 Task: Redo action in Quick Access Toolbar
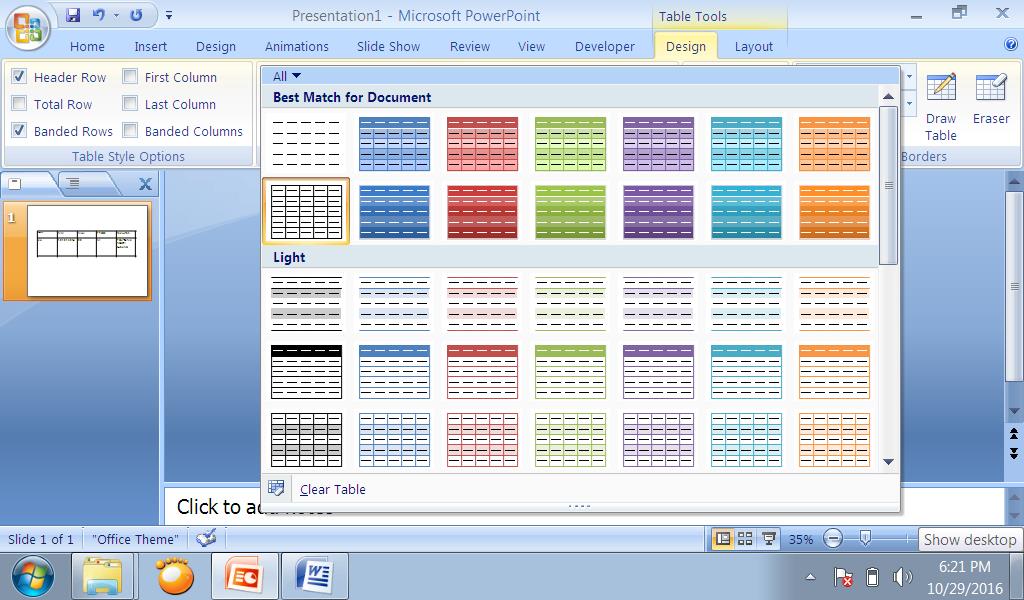click(x=136, y=14)
